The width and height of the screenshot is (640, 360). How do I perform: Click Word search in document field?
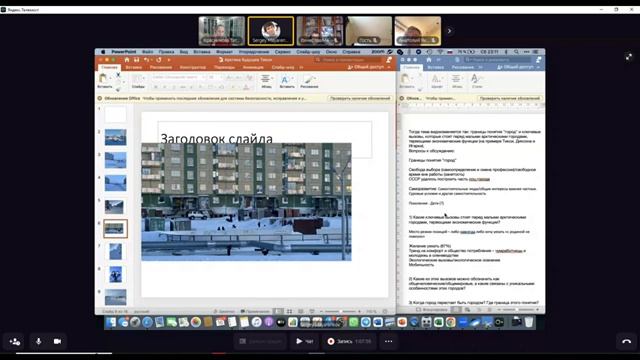pyautogui.click(x=498, y=60)
